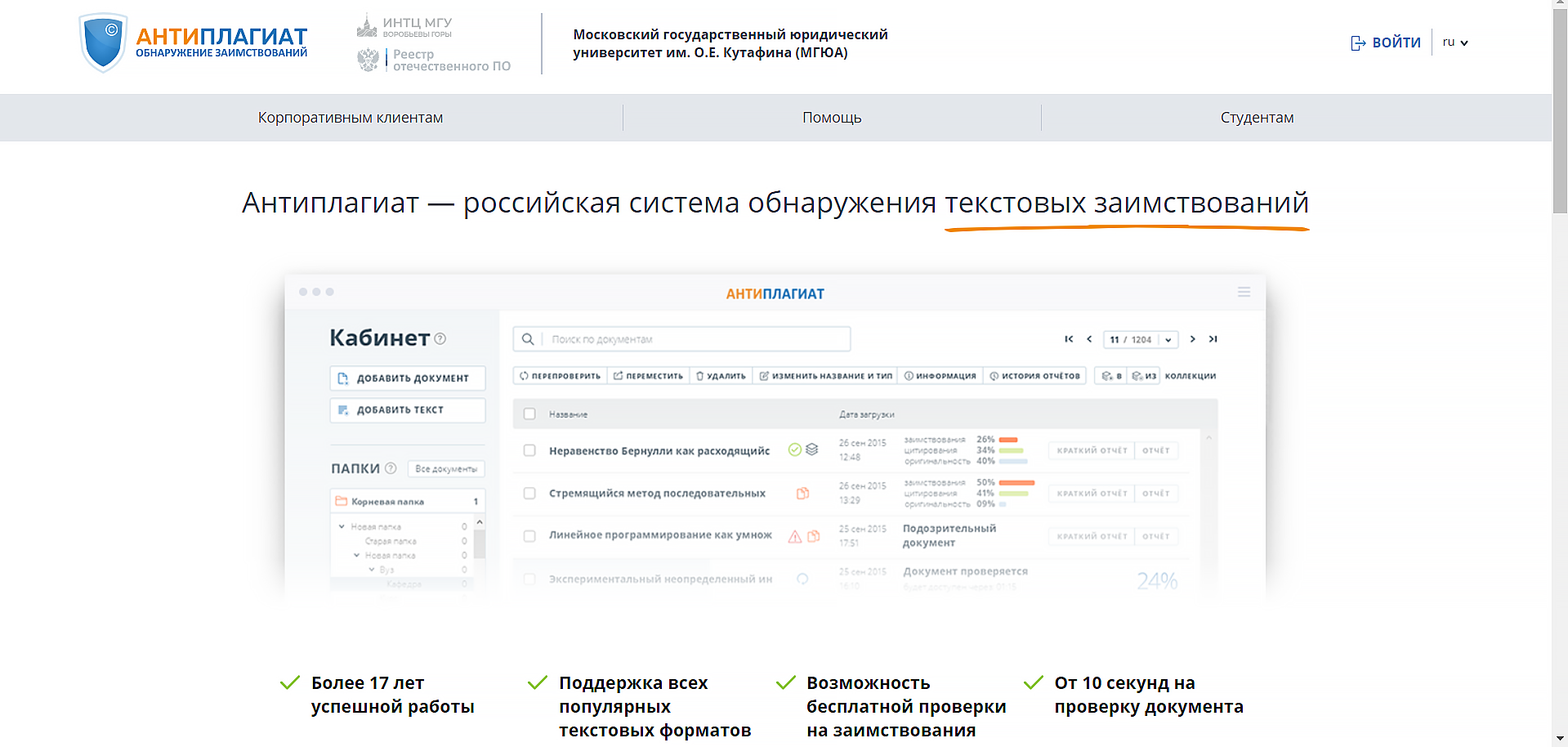Screen dimensions: 1568x747
Task: Click the Антиплагиат shield logo
Action: click(x=104, y=42)
